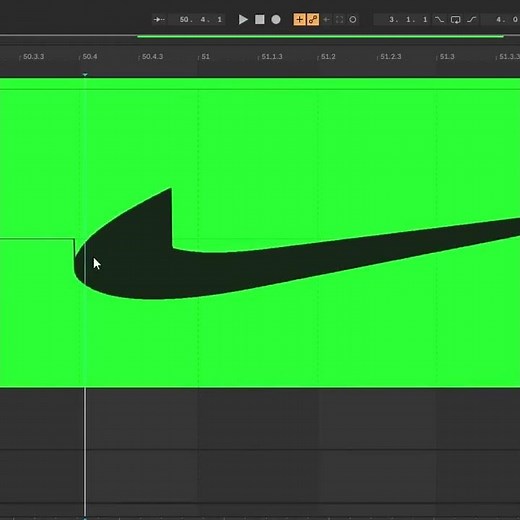This screenshot has width=520, height=520.
Task: Click the 50.3.3 marker in the ruler
Action: [x=33, y=57]
